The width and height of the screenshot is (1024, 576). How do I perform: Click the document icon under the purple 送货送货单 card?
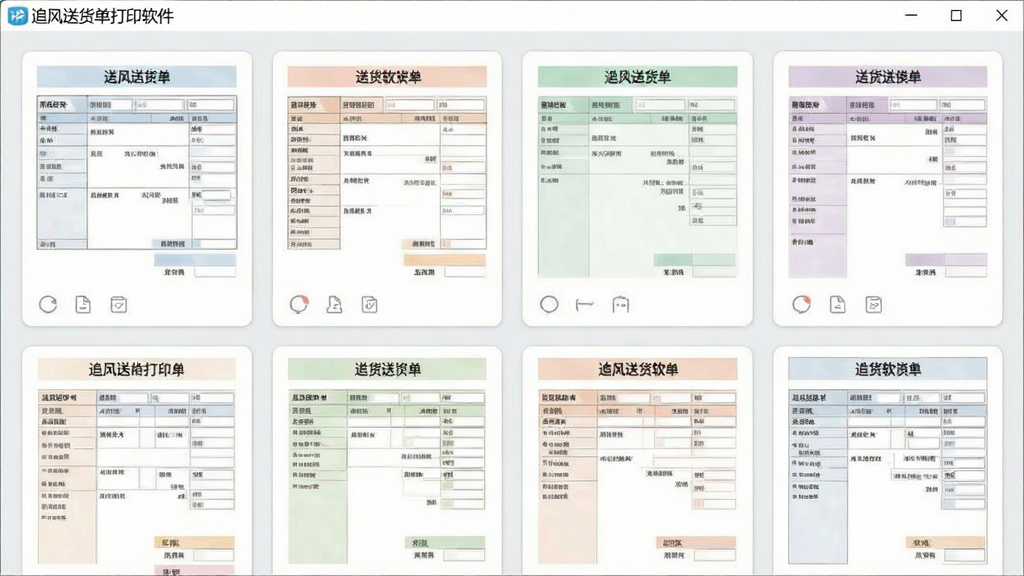coord(837,304)
